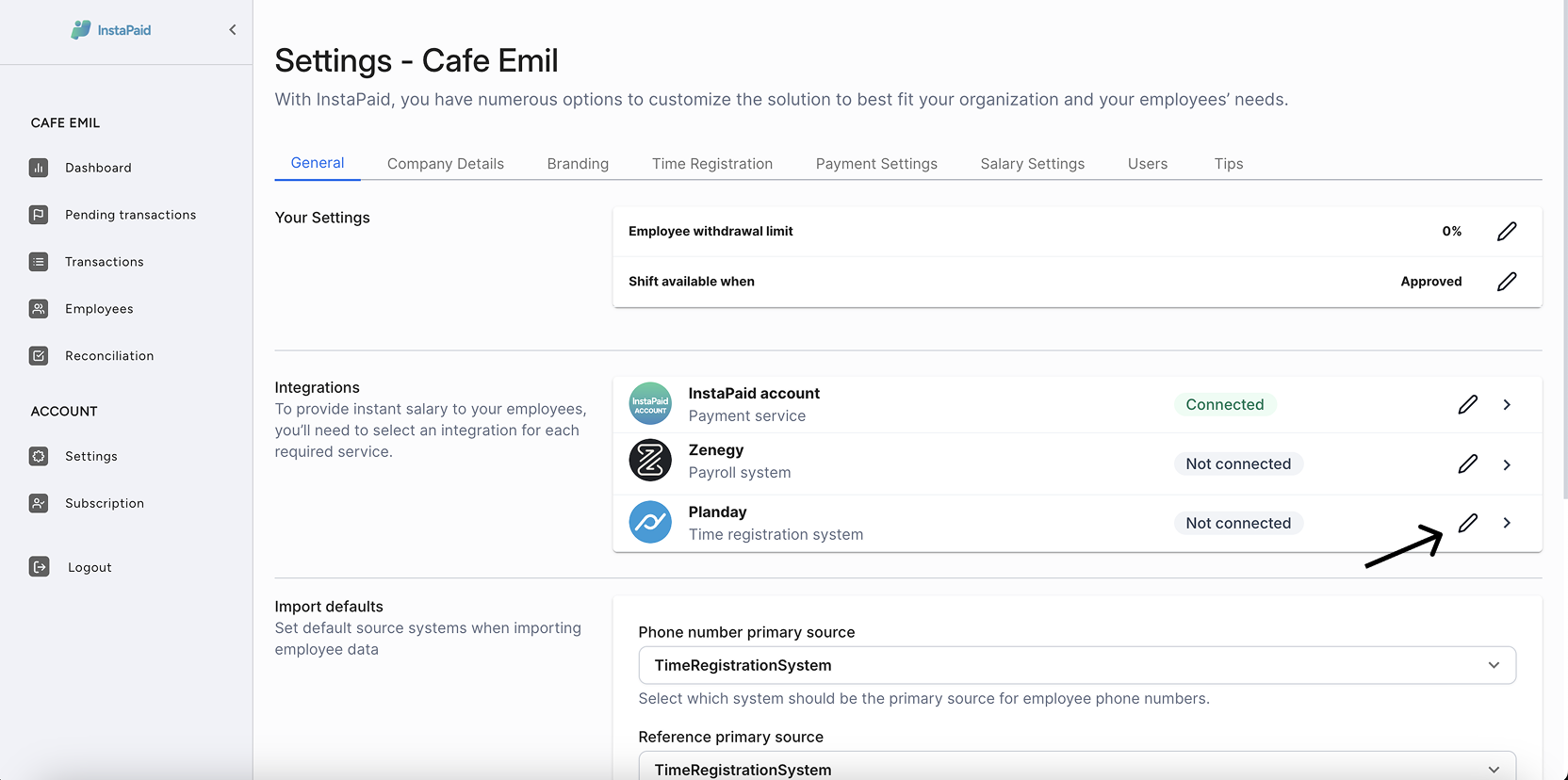Viewport: 1568px width, 780px height.
Task: Edit the Planday time registration integration
Action: [1467, 524]
